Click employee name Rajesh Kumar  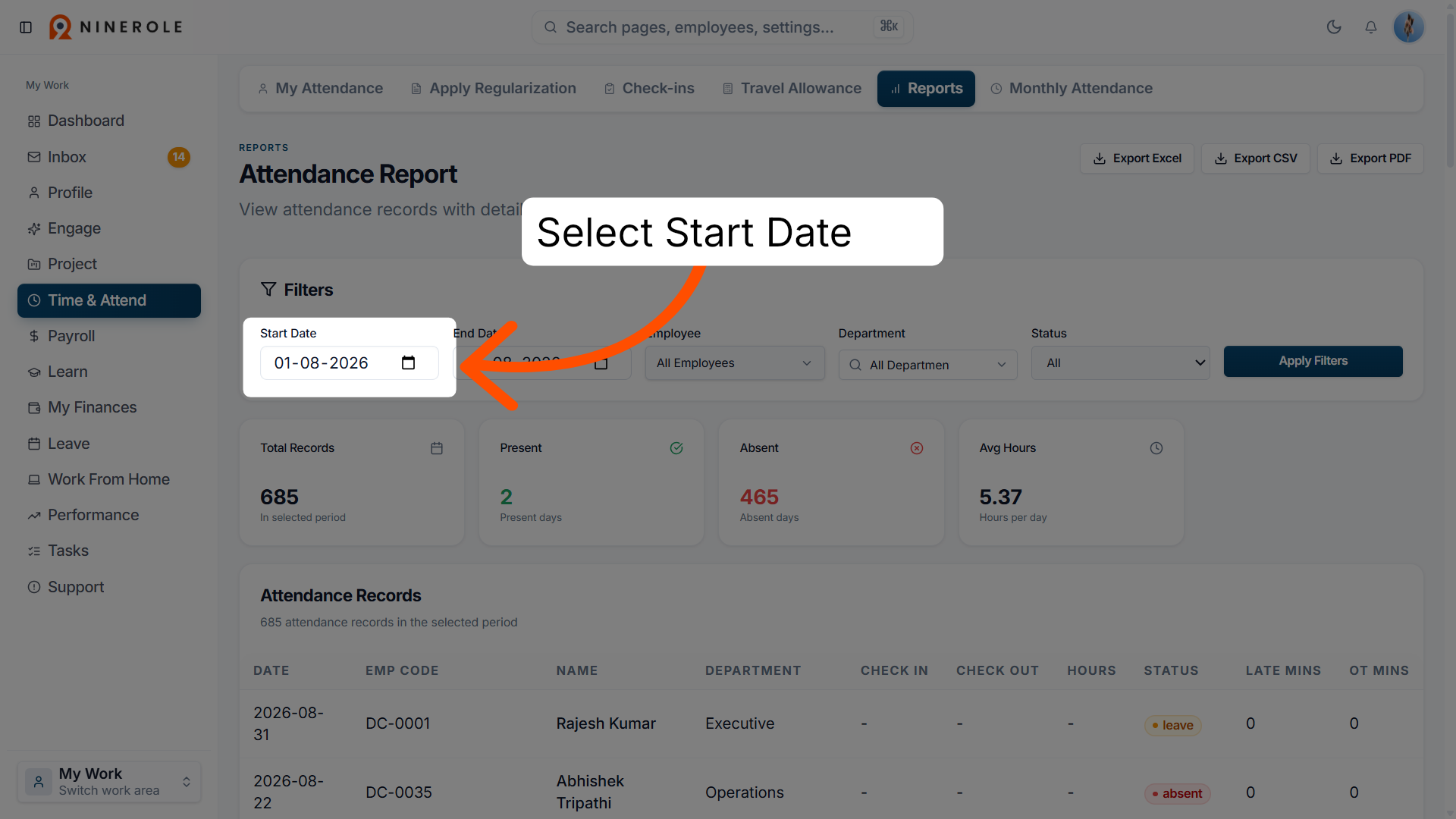[606, 724]
